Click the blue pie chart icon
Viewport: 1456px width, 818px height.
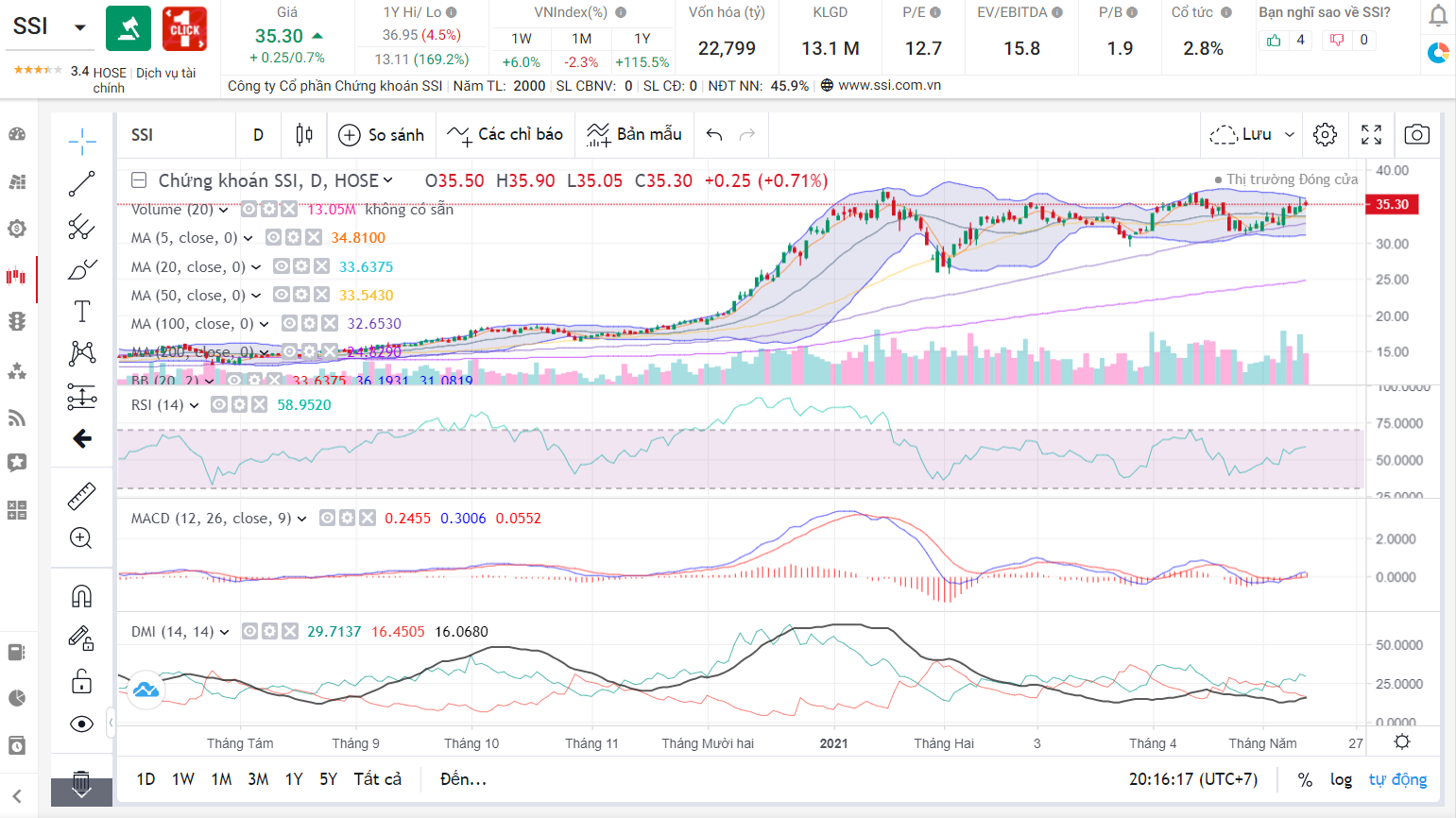click(1438, 54)
